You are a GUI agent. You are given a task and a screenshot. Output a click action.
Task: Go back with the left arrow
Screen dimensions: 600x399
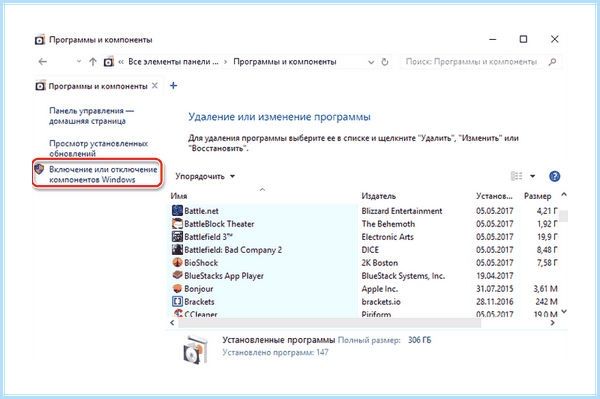coord(43,62)
